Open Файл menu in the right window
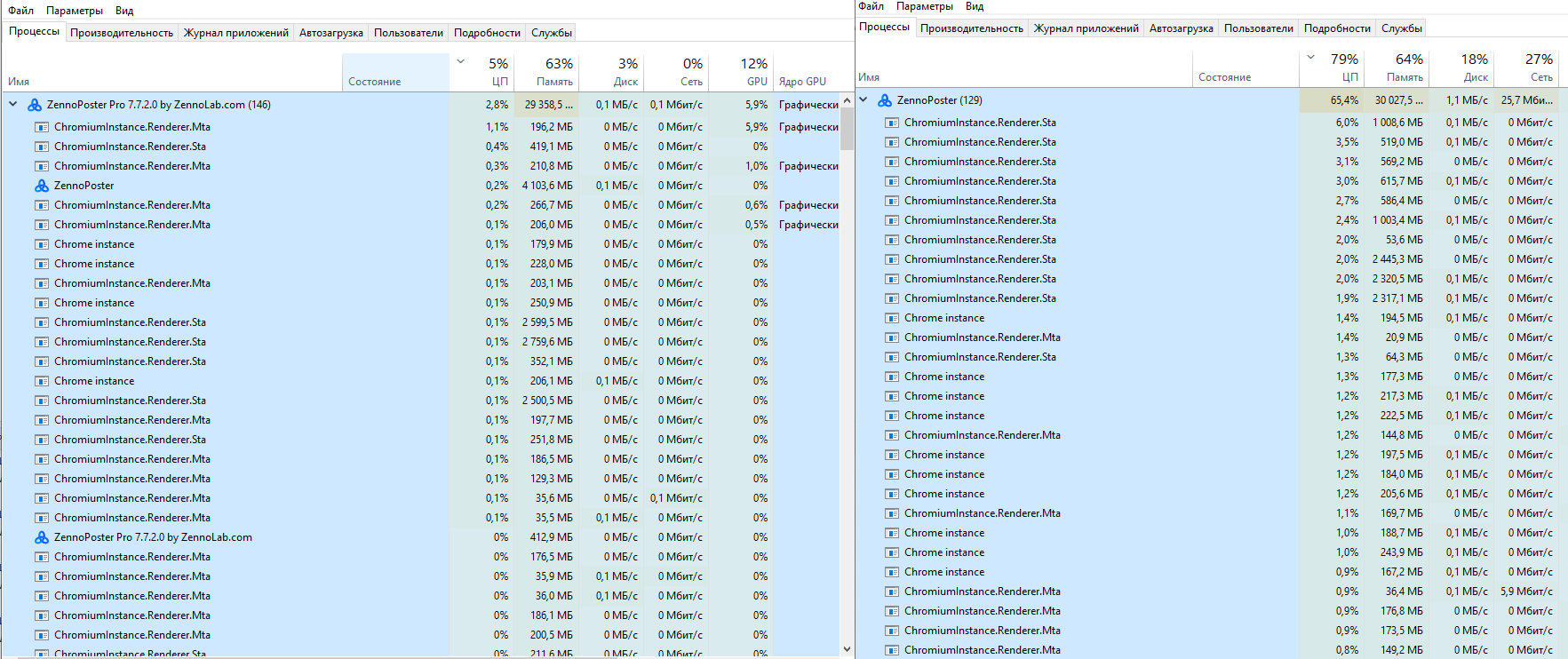This screenshot has width=1568, height=659. [872, 6]
